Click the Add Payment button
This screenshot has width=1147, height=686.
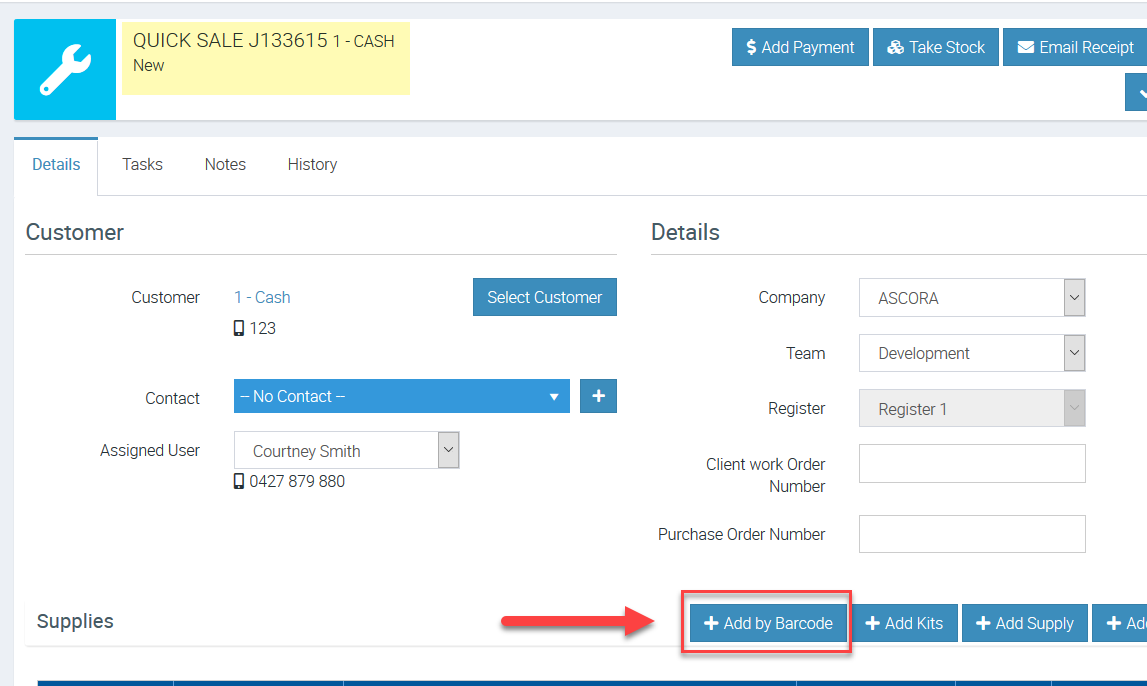pyautogui.click(x=800, y=47)
